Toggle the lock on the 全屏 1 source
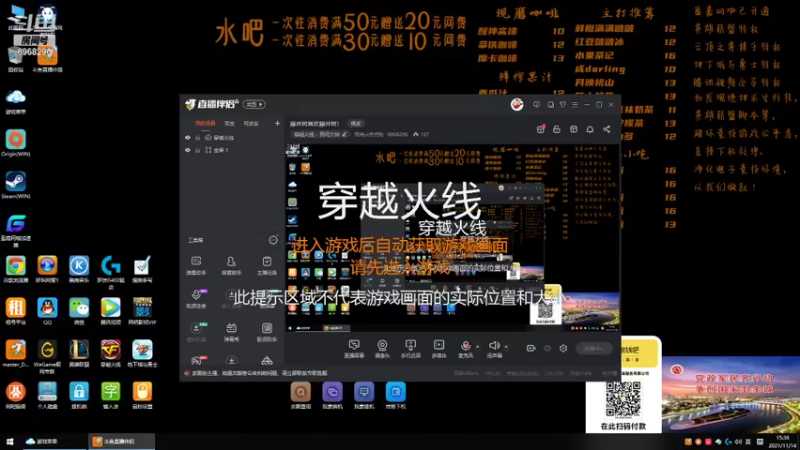Screen dimensions: 800x450 [x=197, y=150]
